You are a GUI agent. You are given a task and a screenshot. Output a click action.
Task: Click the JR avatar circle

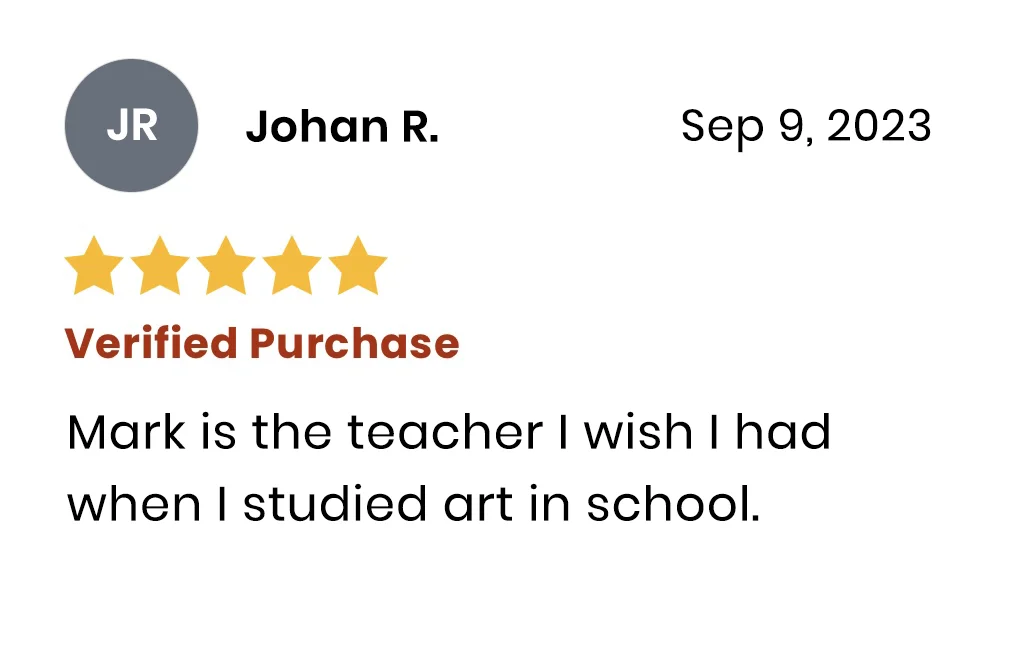point(131,126)
